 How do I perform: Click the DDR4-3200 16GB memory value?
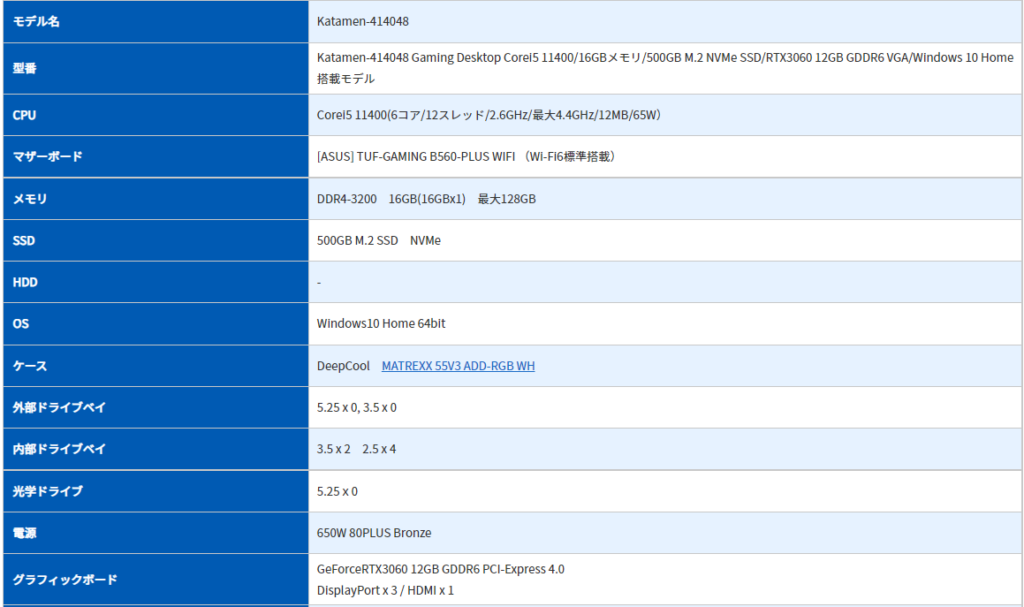click(426, 199)
